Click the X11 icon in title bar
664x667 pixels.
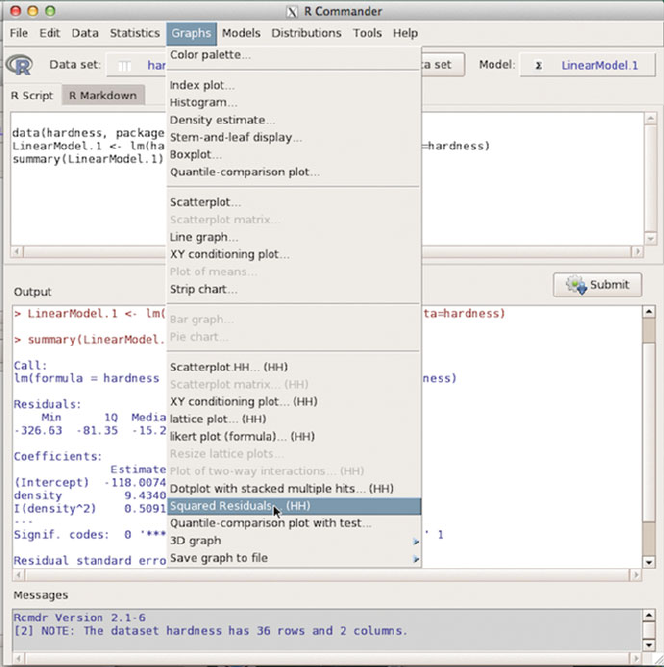pos(292,11)
